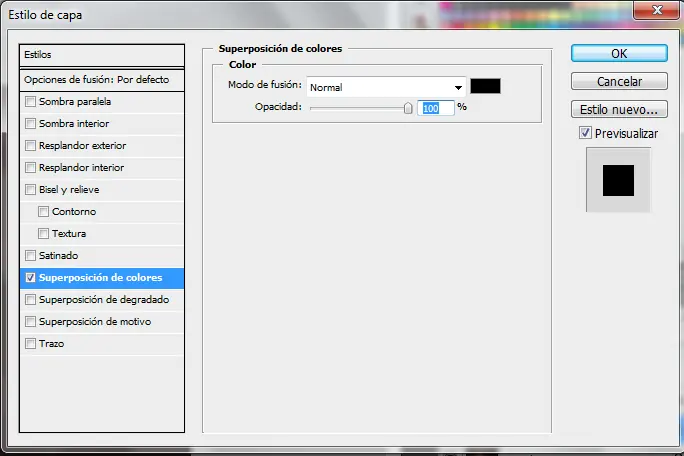Screen dimensions: 684x456
Task: Open the overlay color swatch picker
Action: pos(485,86)
